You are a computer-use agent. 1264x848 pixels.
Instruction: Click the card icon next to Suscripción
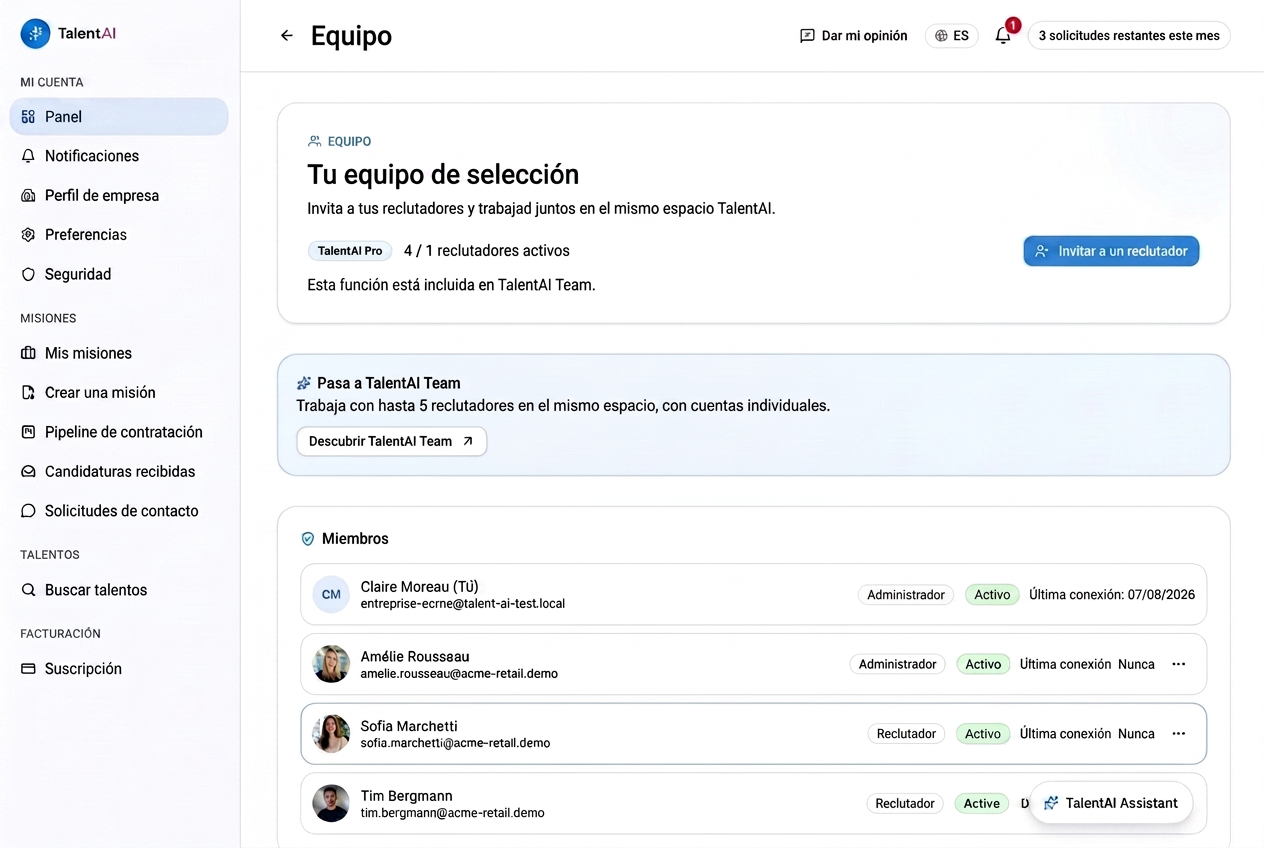[28, 669]
